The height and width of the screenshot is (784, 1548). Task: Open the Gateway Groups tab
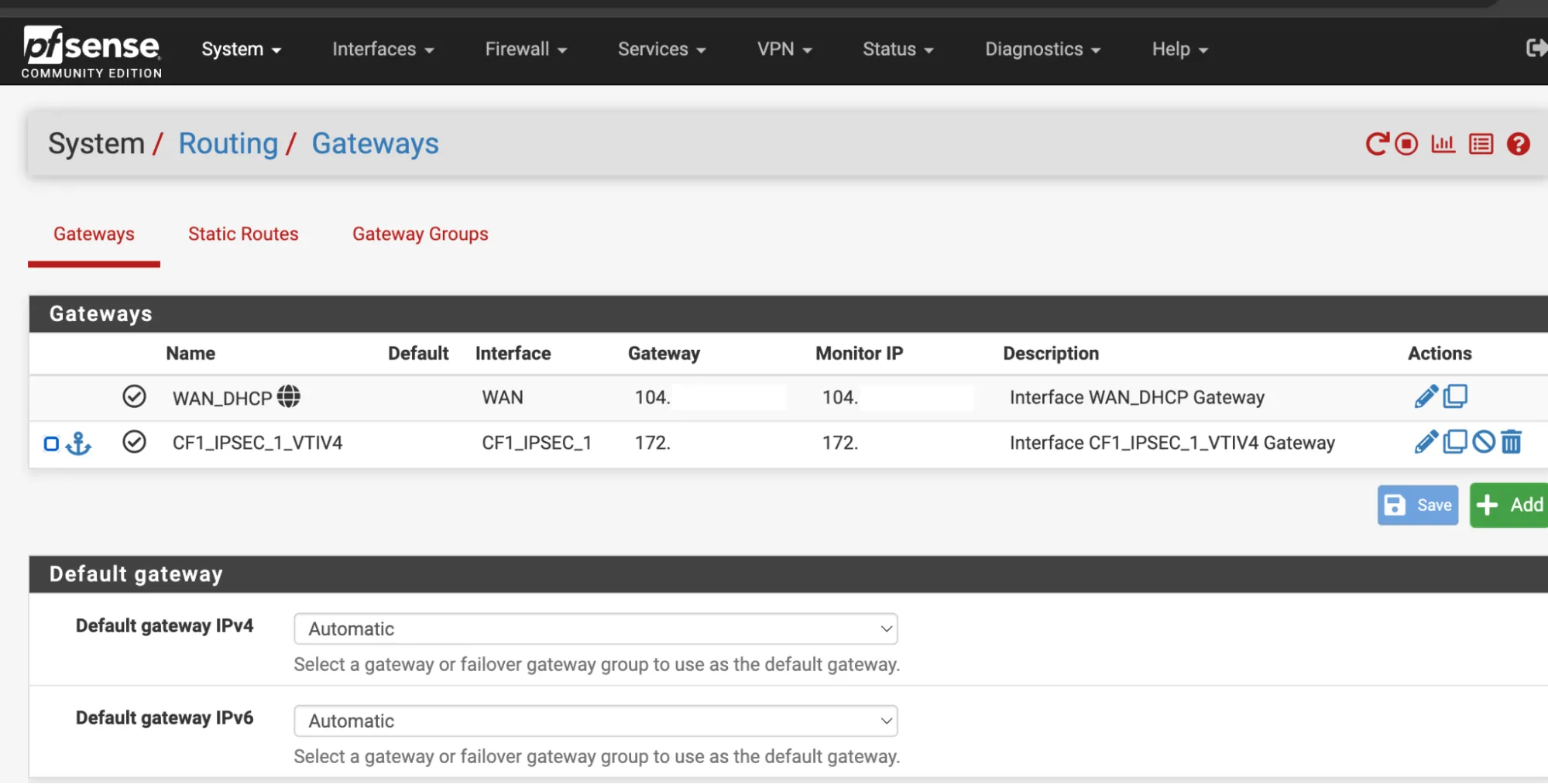(420, 234)
